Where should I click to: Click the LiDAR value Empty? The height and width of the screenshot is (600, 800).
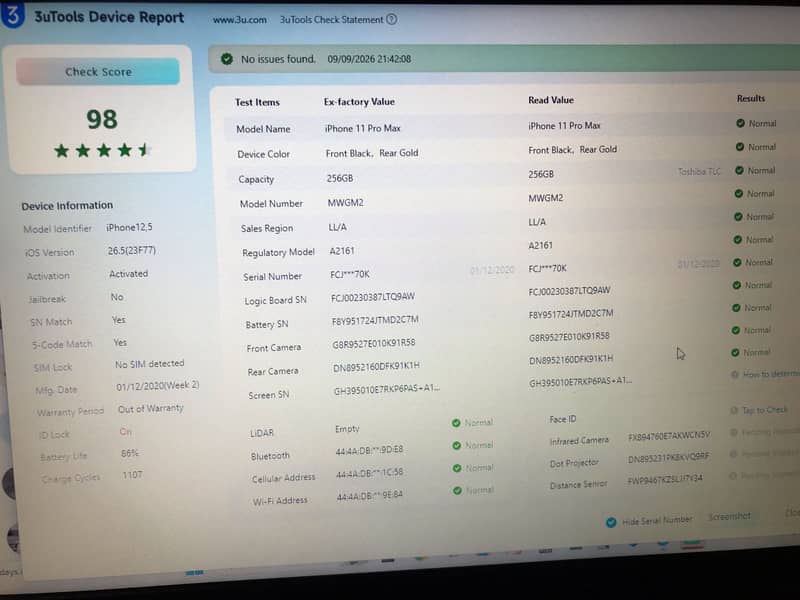coord(347,429)
